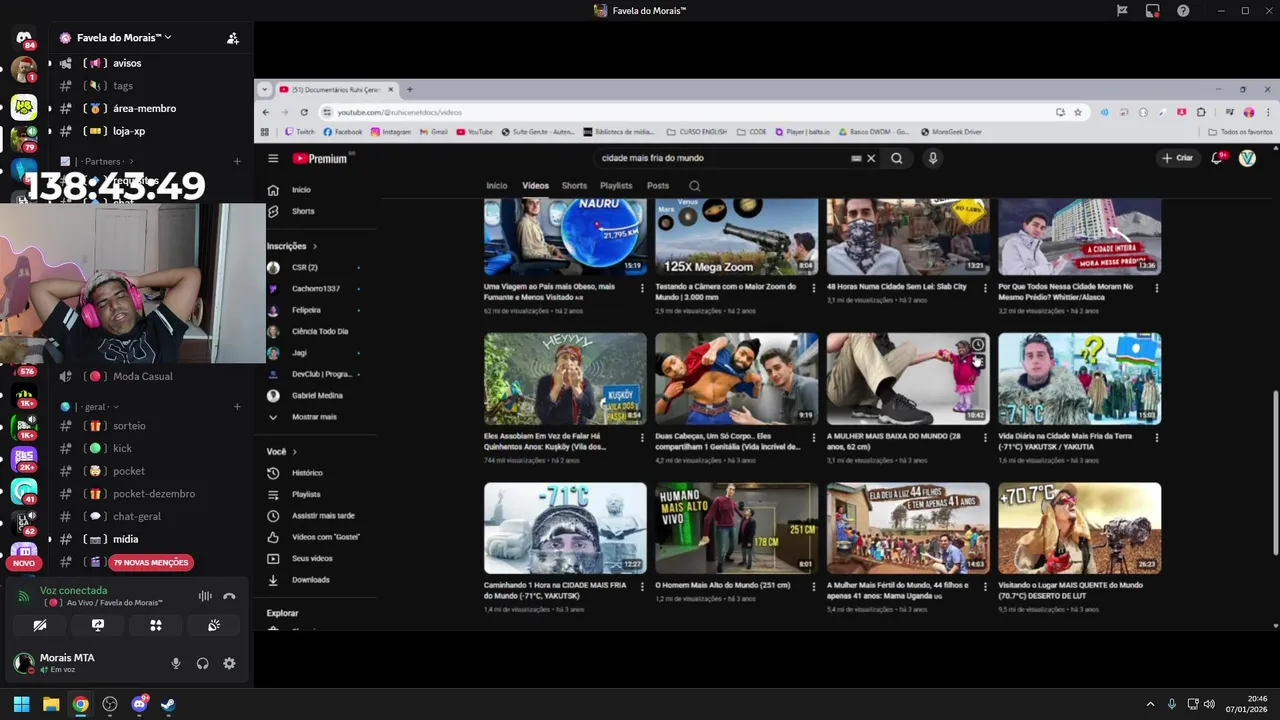Open Chrome from Windows taskbar
The width and height of the screenshot is (1280, 720).
[80, 704]
